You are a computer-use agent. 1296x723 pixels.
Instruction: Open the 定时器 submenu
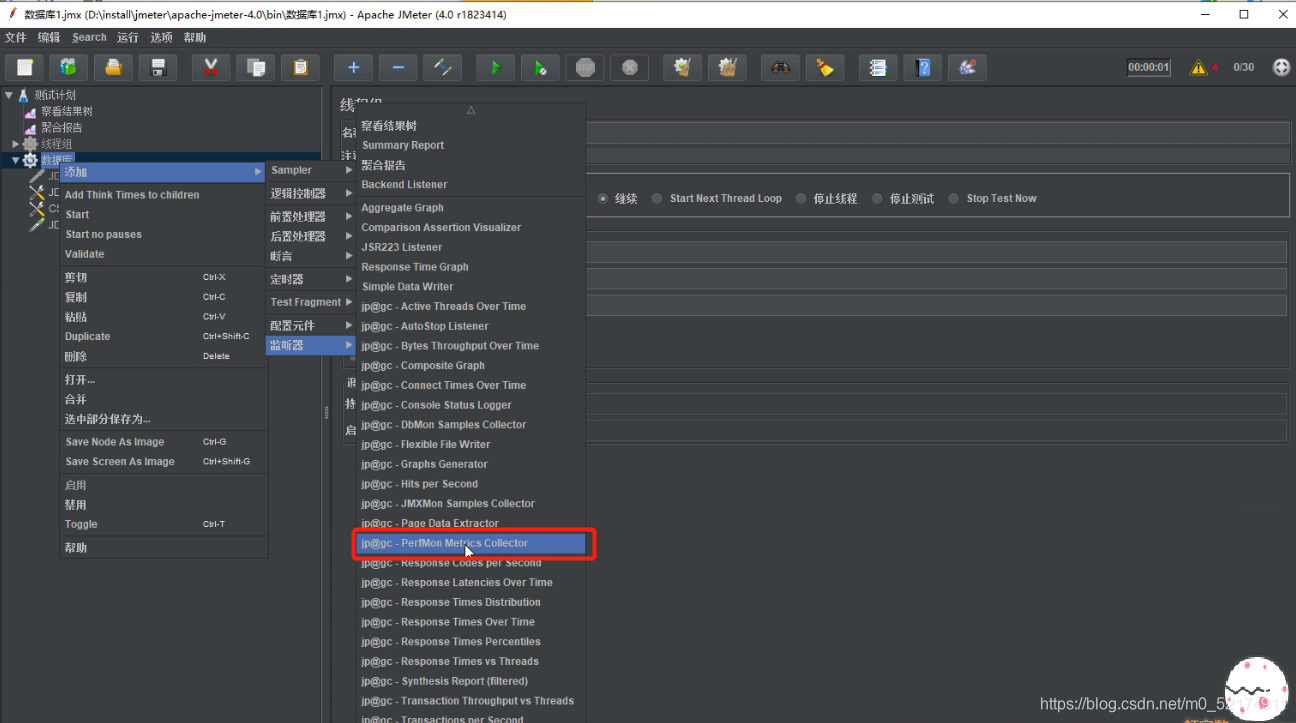[311, 279]
